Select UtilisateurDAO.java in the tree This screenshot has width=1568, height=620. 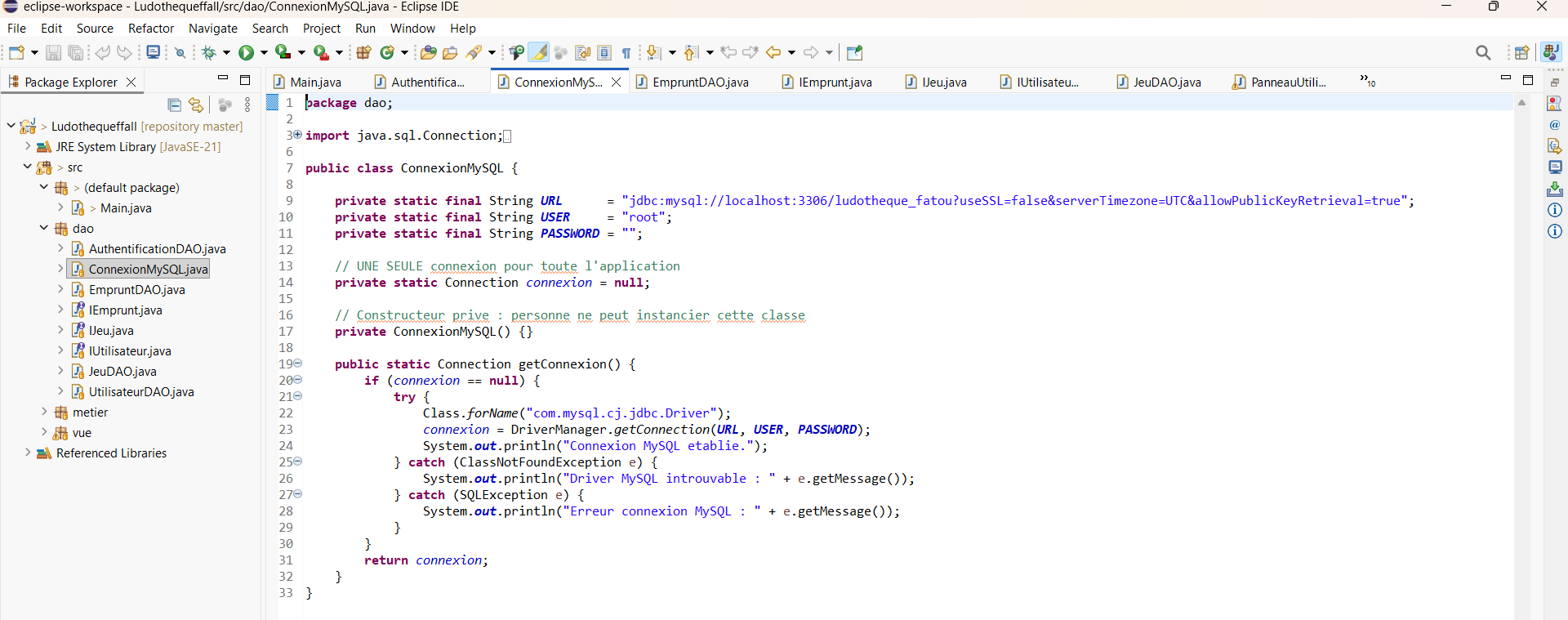tap(141, 391)
